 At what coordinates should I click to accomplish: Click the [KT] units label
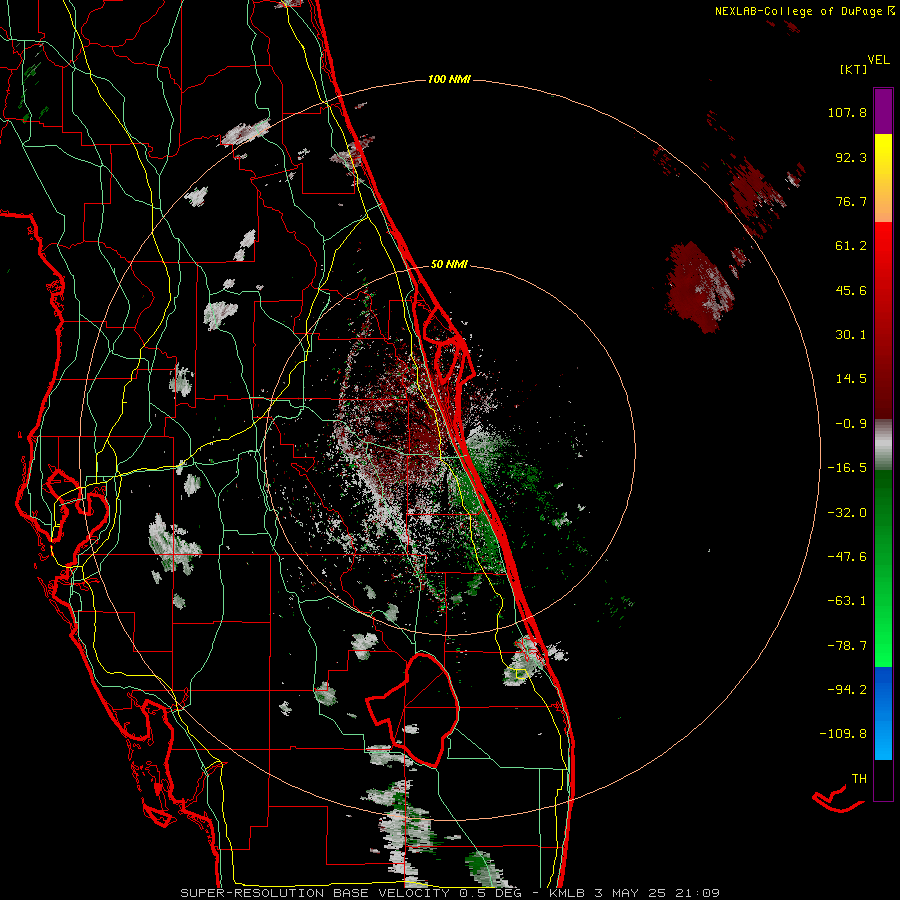click(854, 69)
